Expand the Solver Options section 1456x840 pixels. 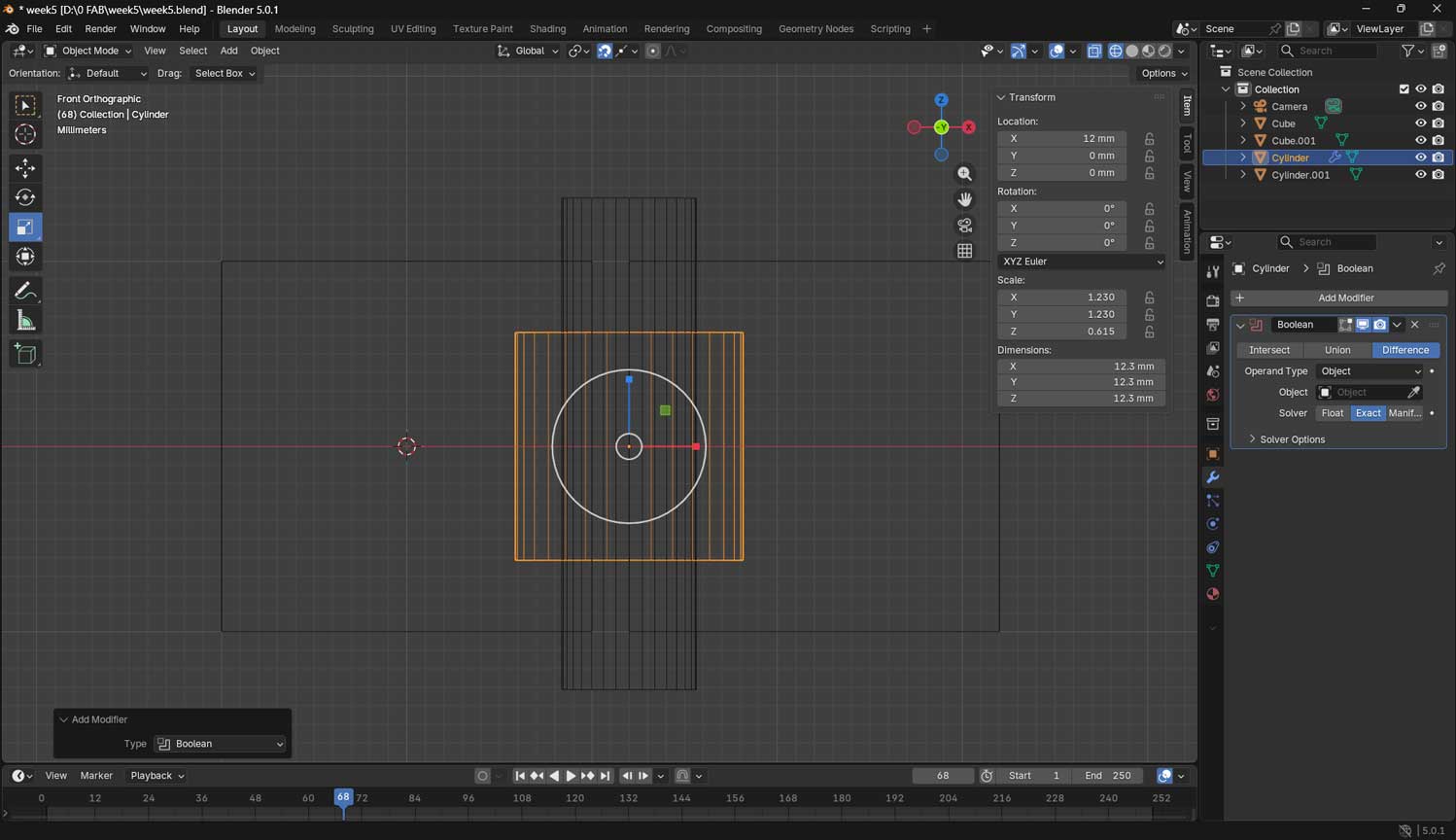[x=1292, y=439]
